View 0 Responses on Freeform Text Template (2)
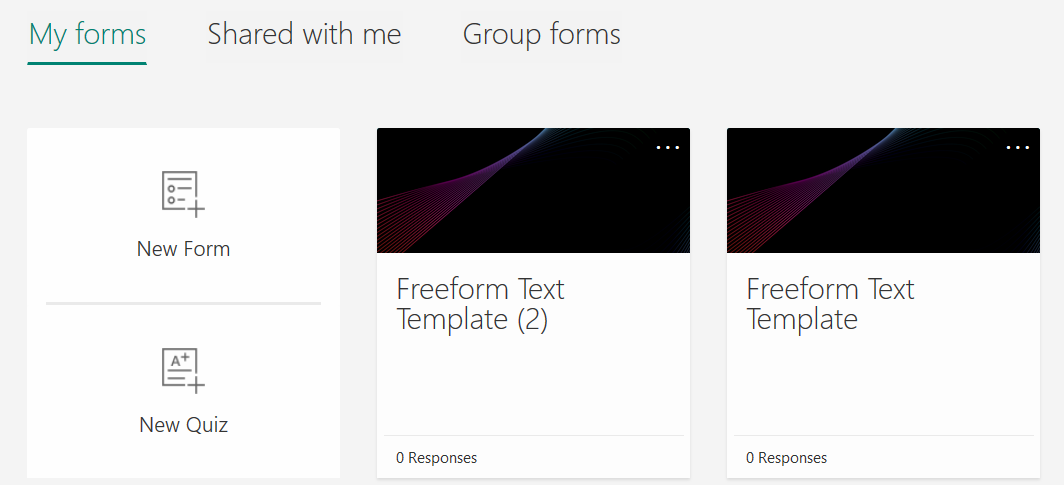The width and height of the screenshot is (1064, 485). click(x=436, y=458)
